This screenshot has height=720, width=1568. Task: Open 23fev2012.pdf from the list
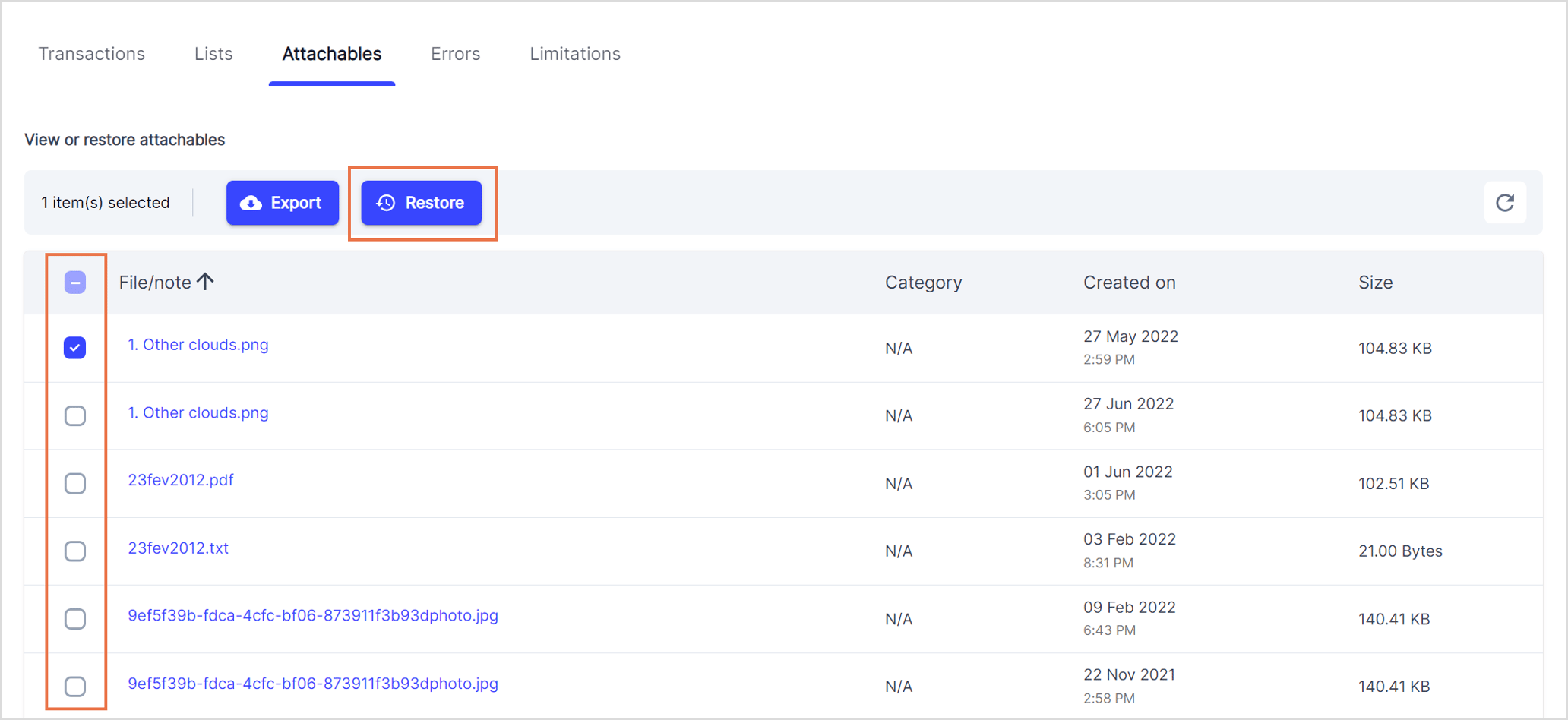coord(180,479)
